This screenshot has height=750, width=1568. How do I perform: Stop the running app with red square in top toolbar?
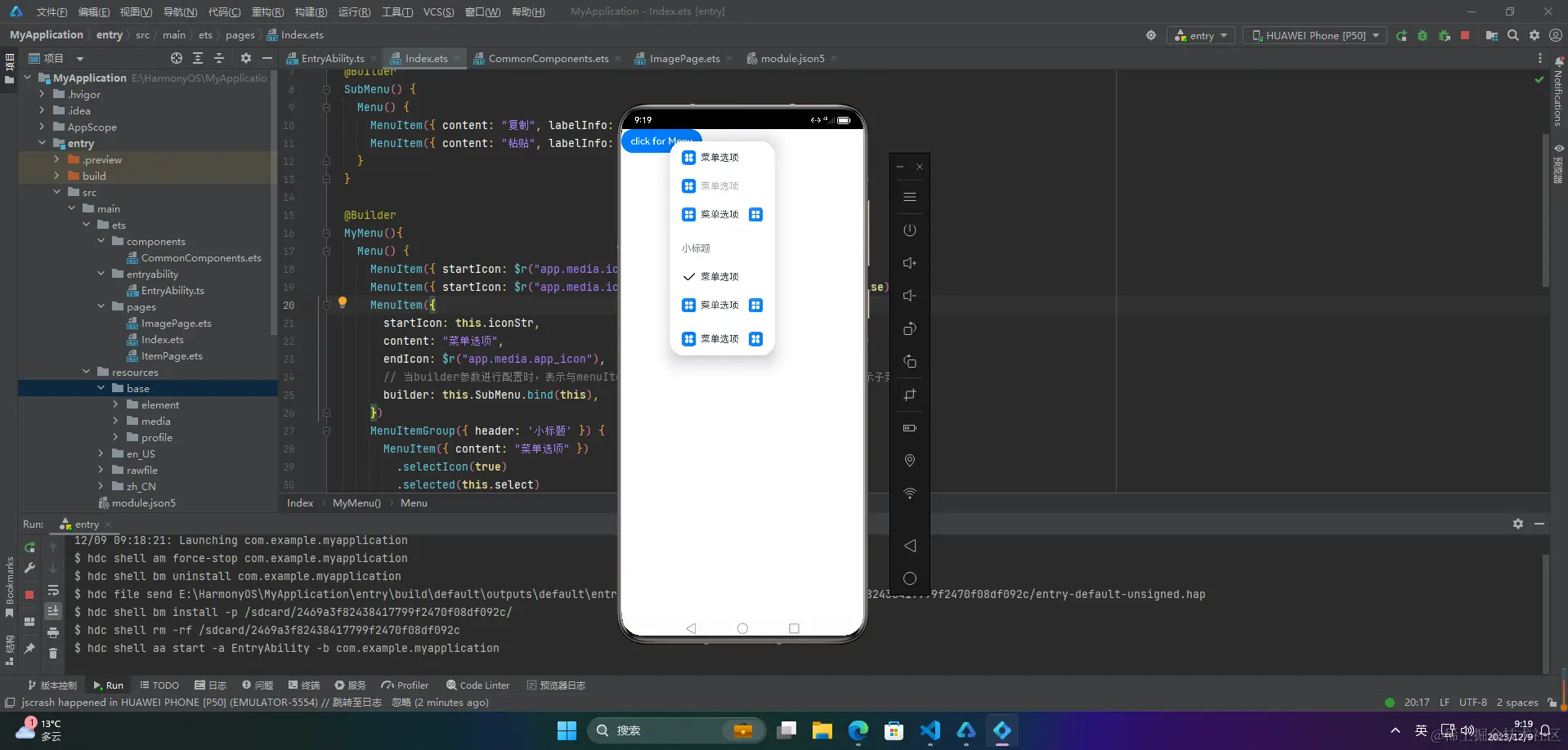click(1465, 36)
